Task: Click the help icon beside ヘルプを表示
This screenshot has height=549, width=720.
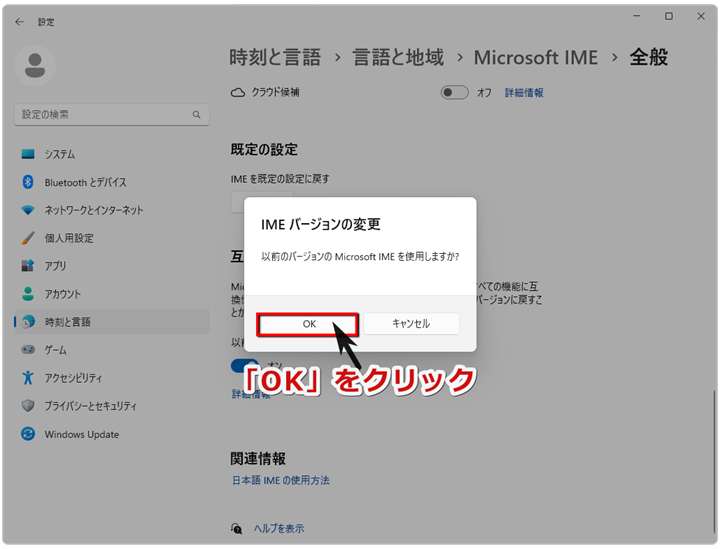Action: coord(236,528)
